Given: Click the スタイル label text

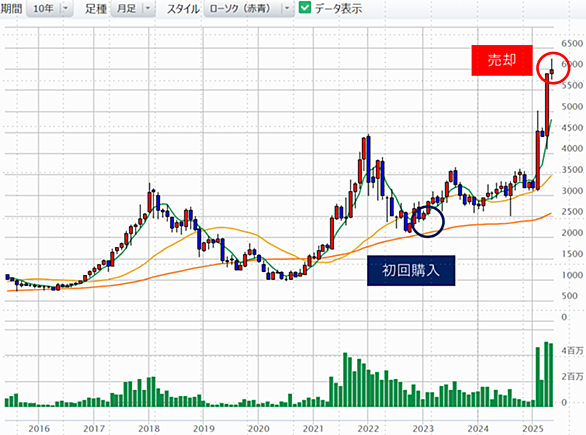Looking at the screenshot, I should [x=183, y=8].
